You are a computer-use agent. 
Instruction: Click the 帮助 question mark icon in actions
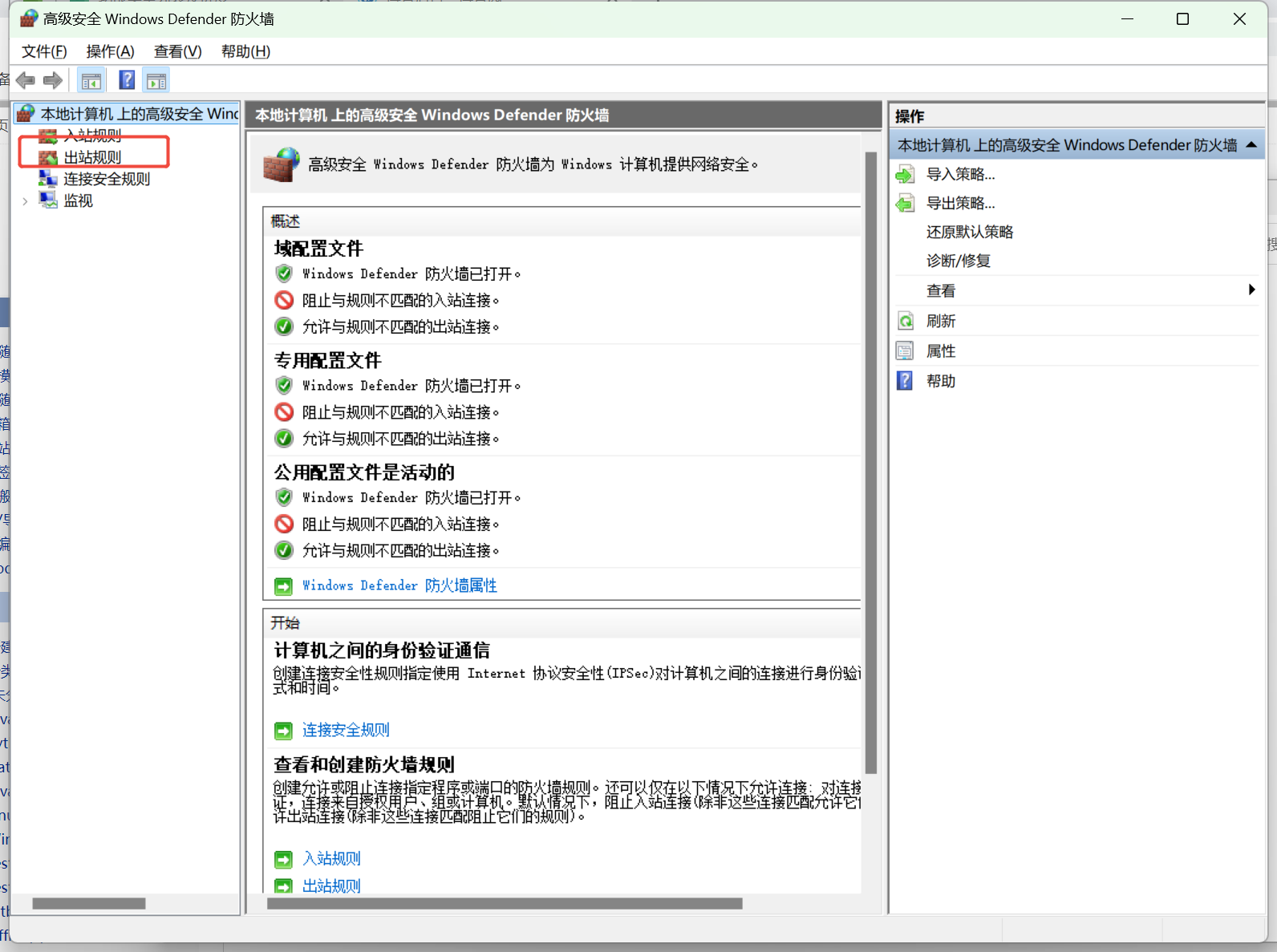(x=905, y=381)
